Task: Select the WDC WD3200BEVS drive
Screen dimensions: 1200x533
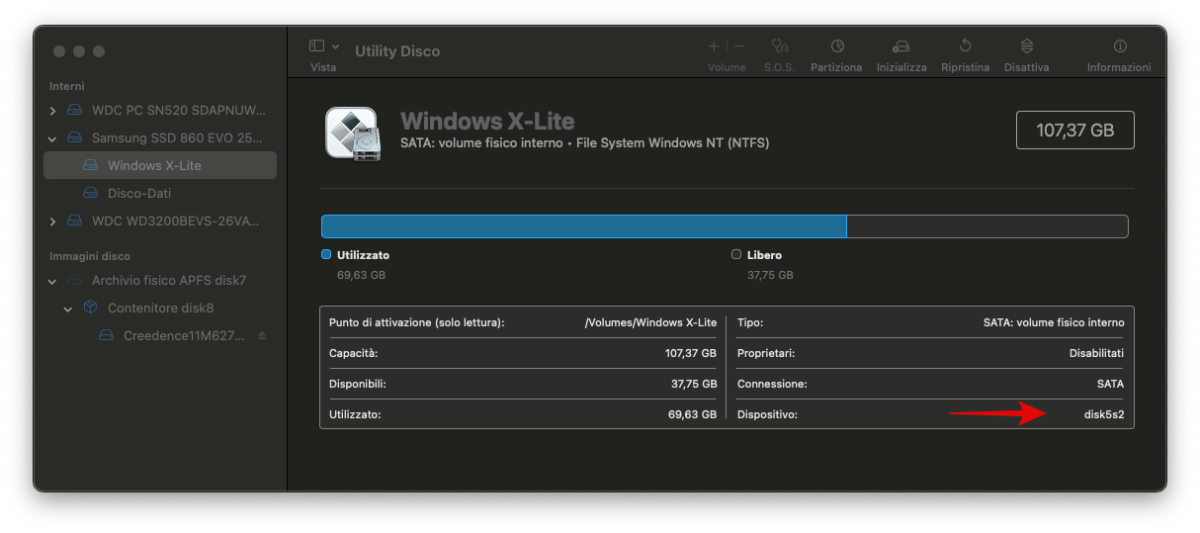Action: tap(160, 220)
